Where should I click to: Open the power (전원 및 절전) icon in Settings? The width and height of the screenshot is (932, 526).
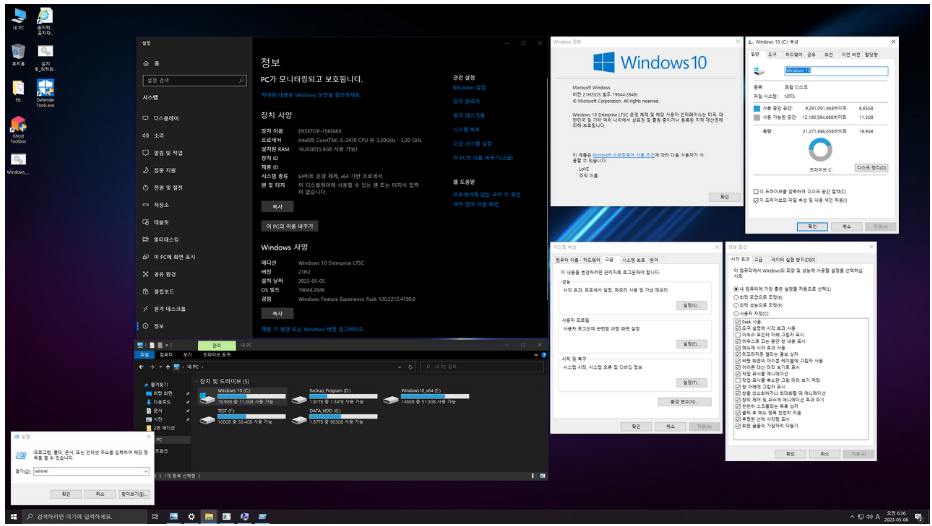pyautogui.click(x=146, y=187)
